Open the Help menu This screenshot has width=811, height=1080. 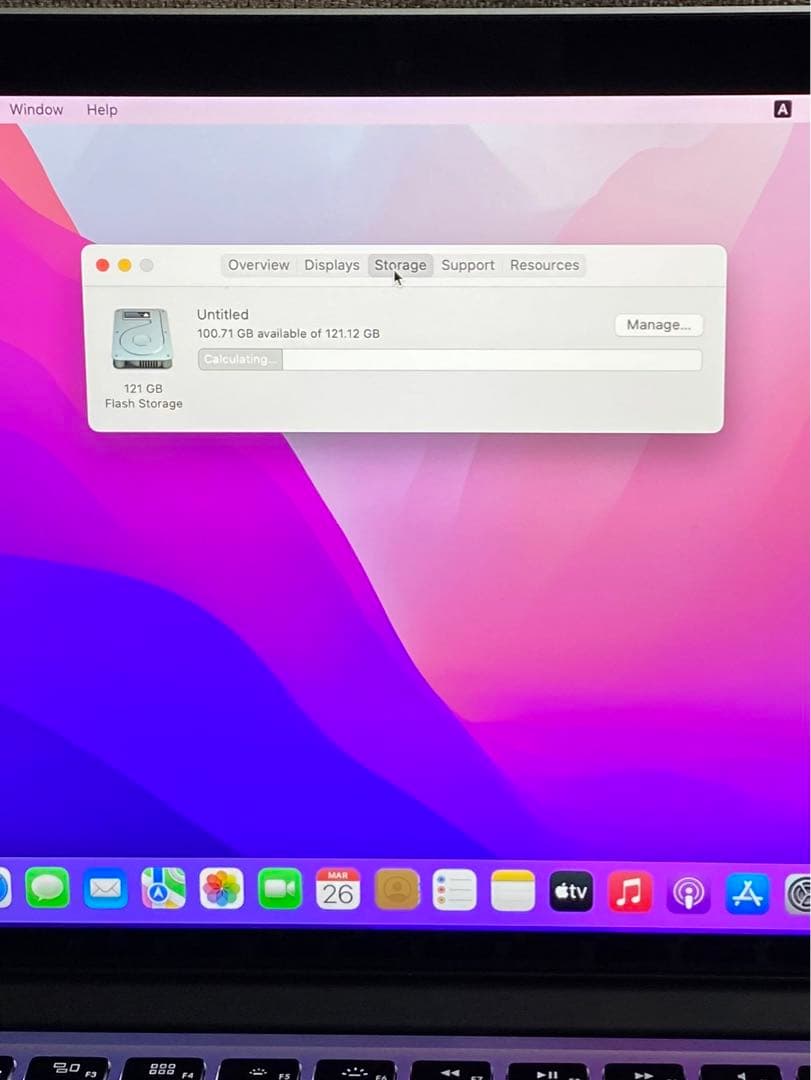click(x=101, y=109)
